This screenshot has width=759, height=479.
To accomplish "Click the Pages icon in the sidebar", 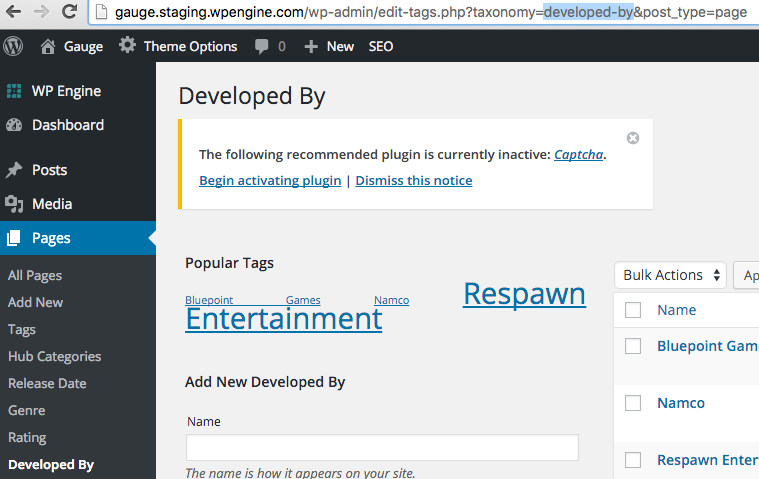I will [14, 238].
